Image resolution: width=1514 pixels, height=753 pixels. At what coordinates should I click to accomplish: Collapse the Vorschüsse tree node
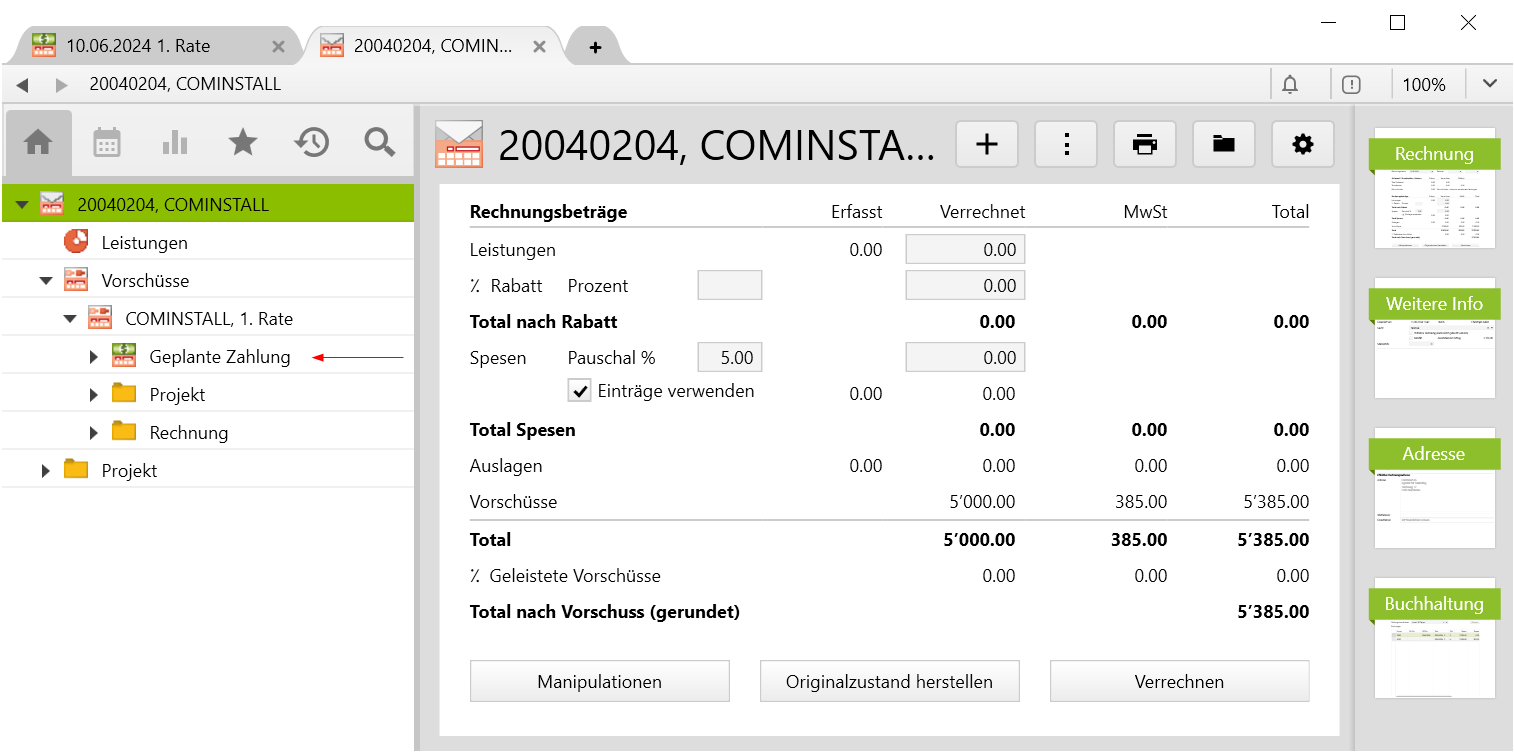[x=46, y=281]
